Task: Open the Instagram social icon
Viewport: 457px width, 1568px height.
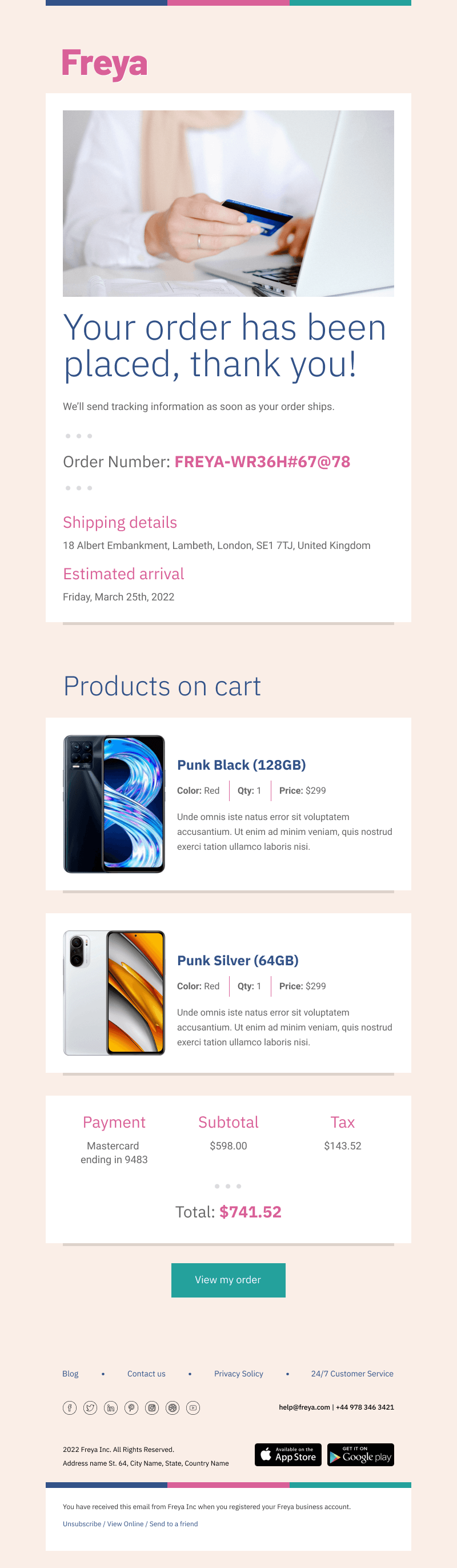Action: click(x=152, y=1407)
